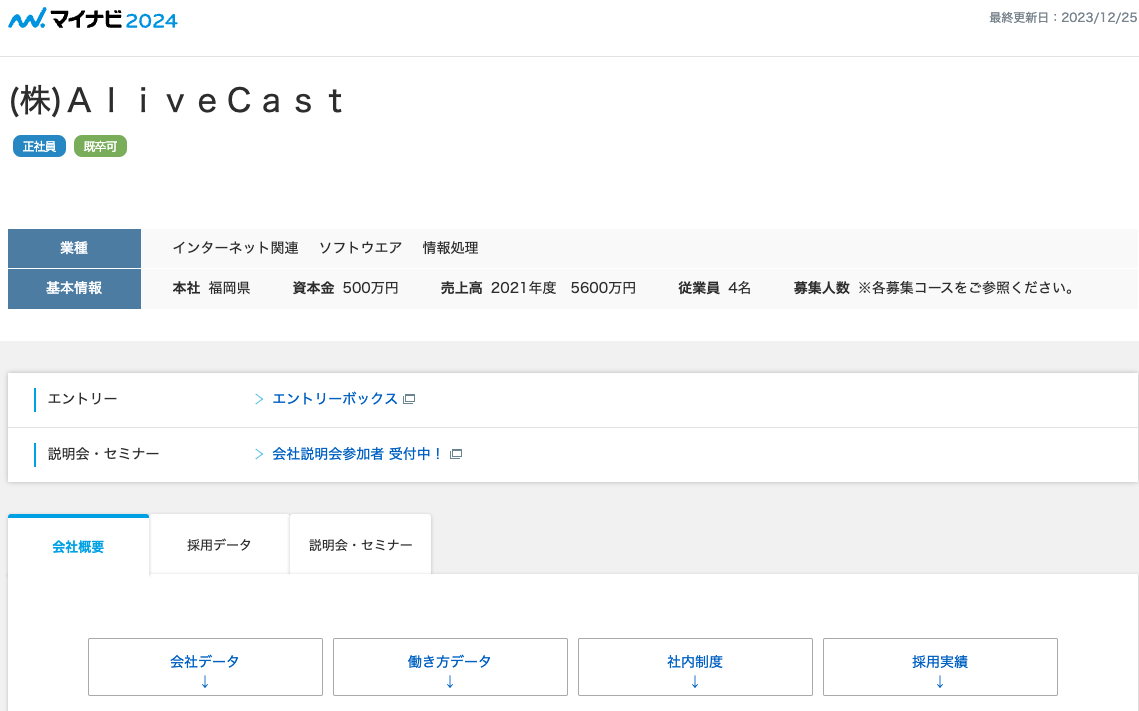Open the エントリーボックス link
This screenshot has width=1139, height=711.
334,398
